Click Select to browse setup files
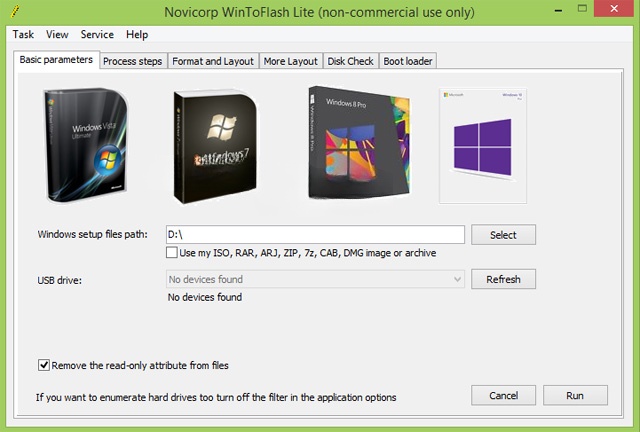The width and height of the screenshot is (640, 432). (503, 235)
